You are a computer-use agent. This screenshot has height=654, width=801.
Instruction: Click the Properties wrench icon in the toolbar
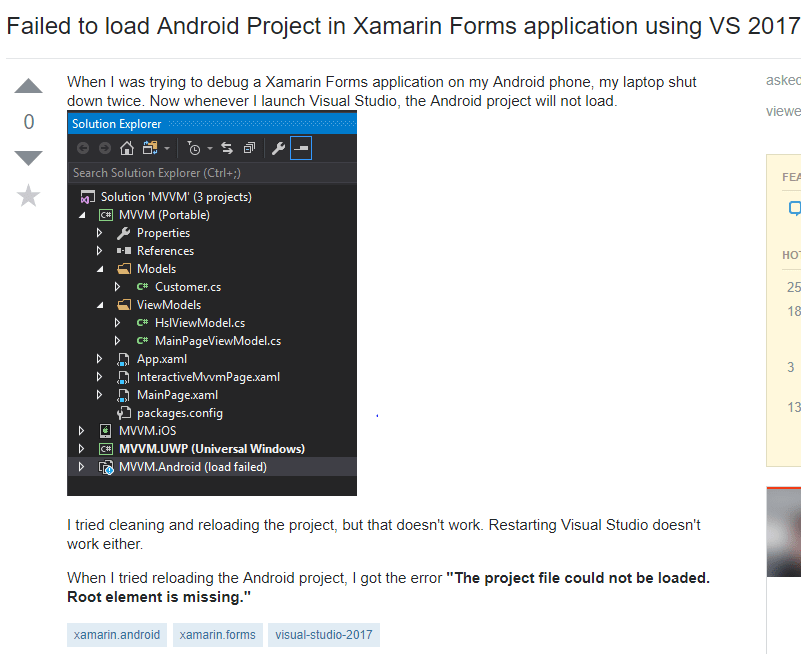coord(278,148)
